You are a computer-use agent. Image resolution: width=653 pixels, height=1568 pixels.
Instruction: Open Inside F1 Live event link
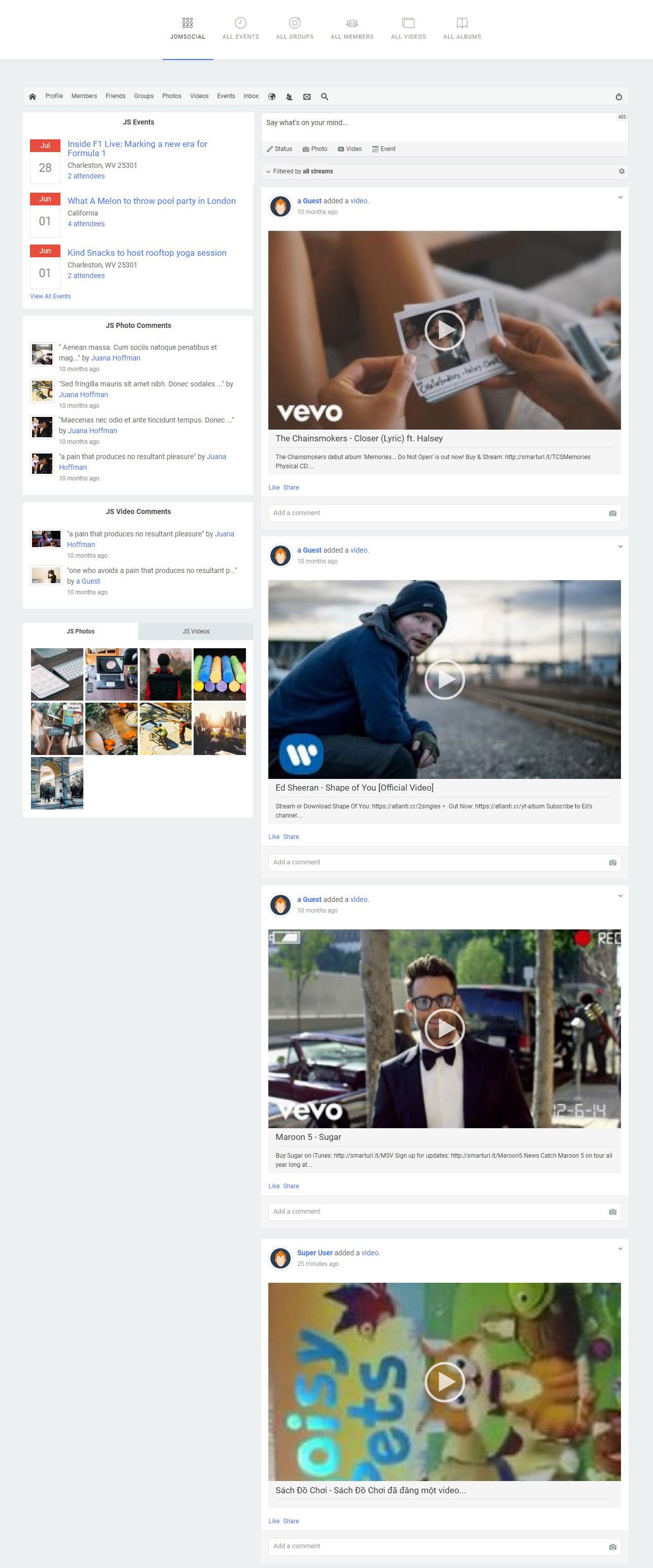tap(138, 148)
